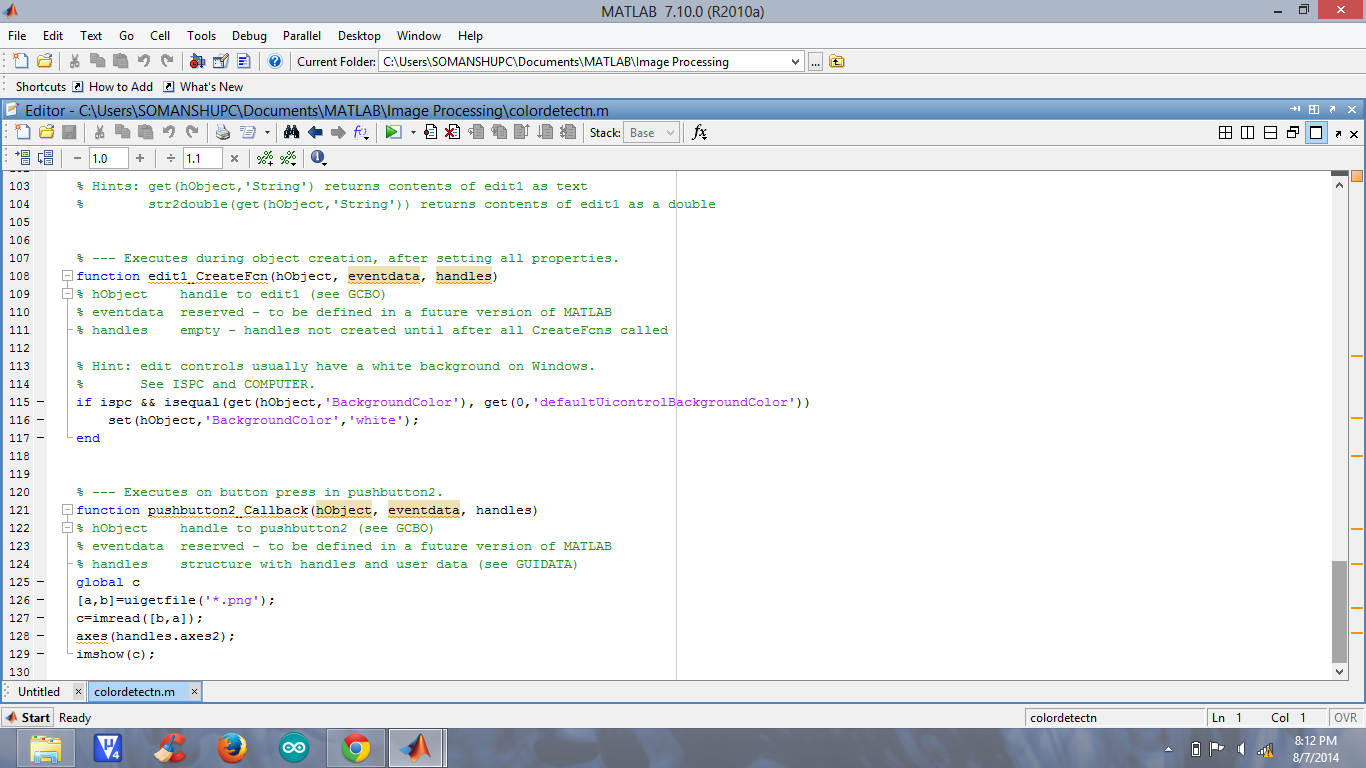Multiply value with the multiplication button
Screen dimensions: 1366x768
234,158
